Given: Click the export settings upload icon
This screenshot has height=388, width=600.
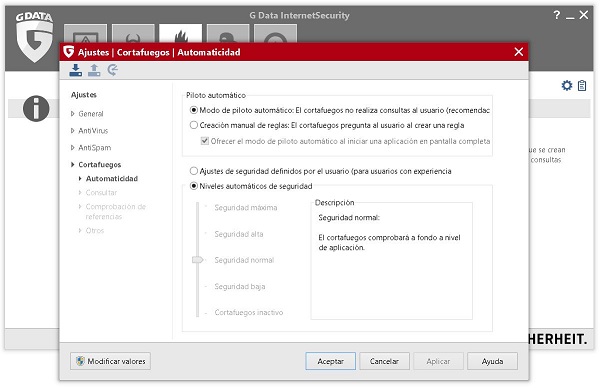Looking at the screenshot, I should [x=94, y=70].
